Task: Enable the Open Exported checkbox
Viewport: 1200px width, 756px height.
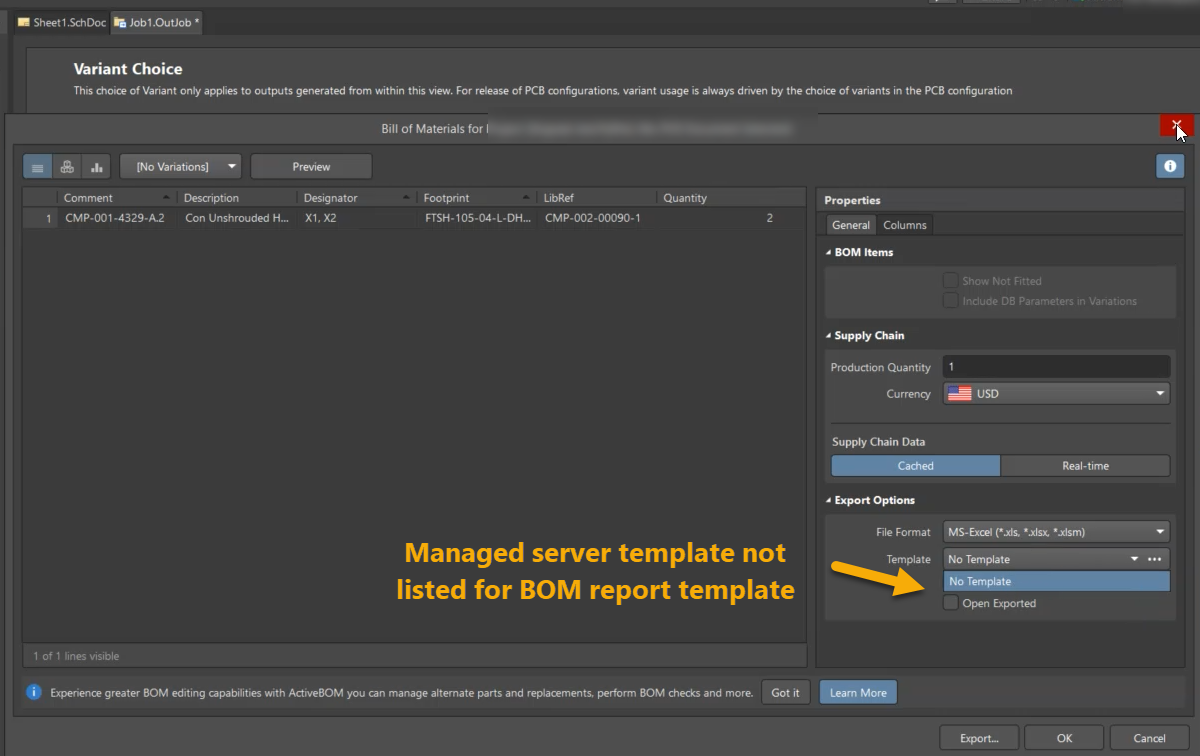Action: 950,603
